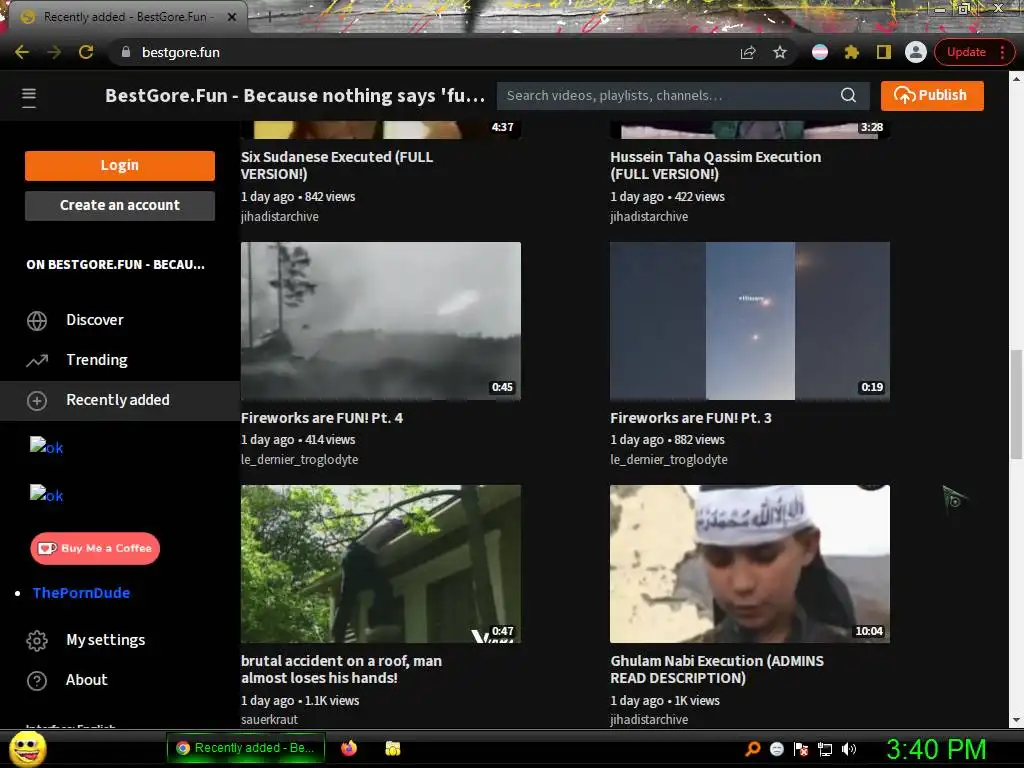Click the padlock site info icon
The width and height of the screenshot is (1024, 768).
(126, 52)
